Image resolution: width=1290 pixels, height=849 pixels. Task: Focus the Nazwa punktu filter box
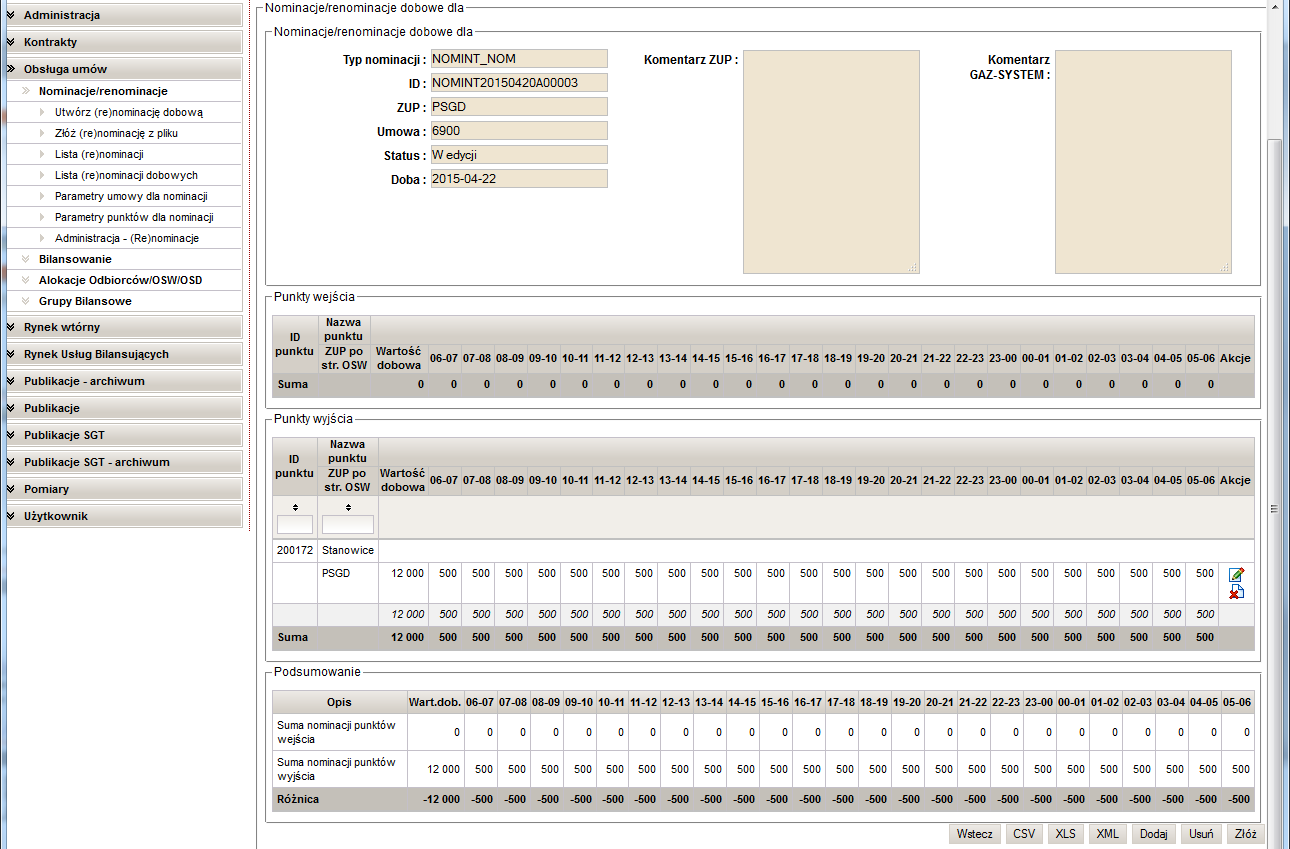348,525
